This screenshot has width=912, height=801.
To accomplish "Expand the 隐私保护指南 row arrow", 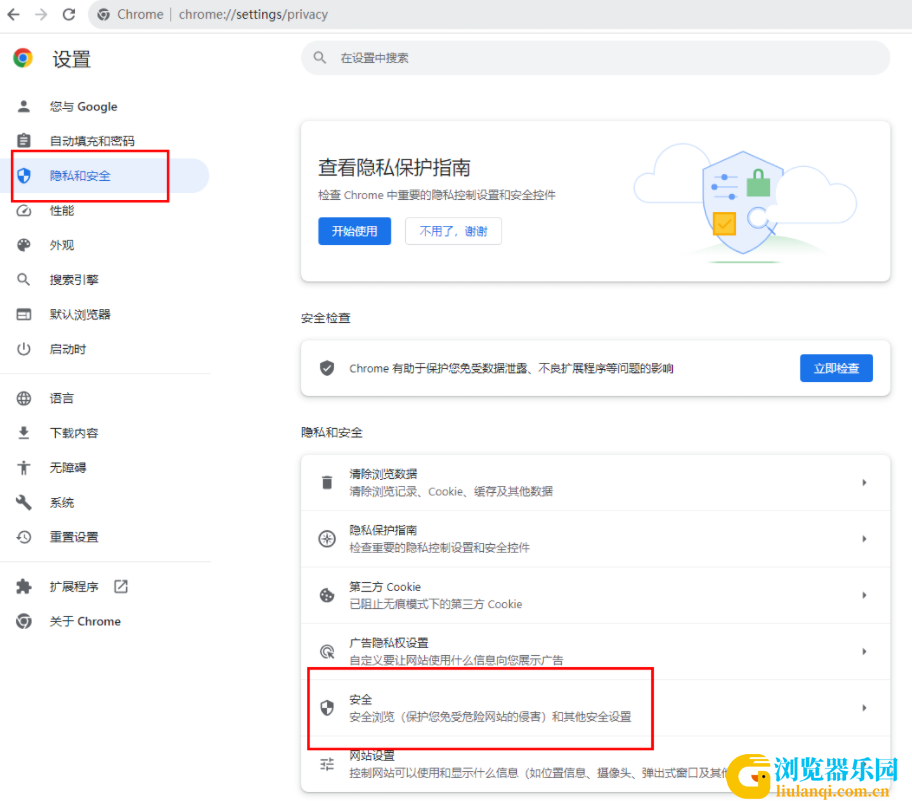I will (x=864, y=539).
